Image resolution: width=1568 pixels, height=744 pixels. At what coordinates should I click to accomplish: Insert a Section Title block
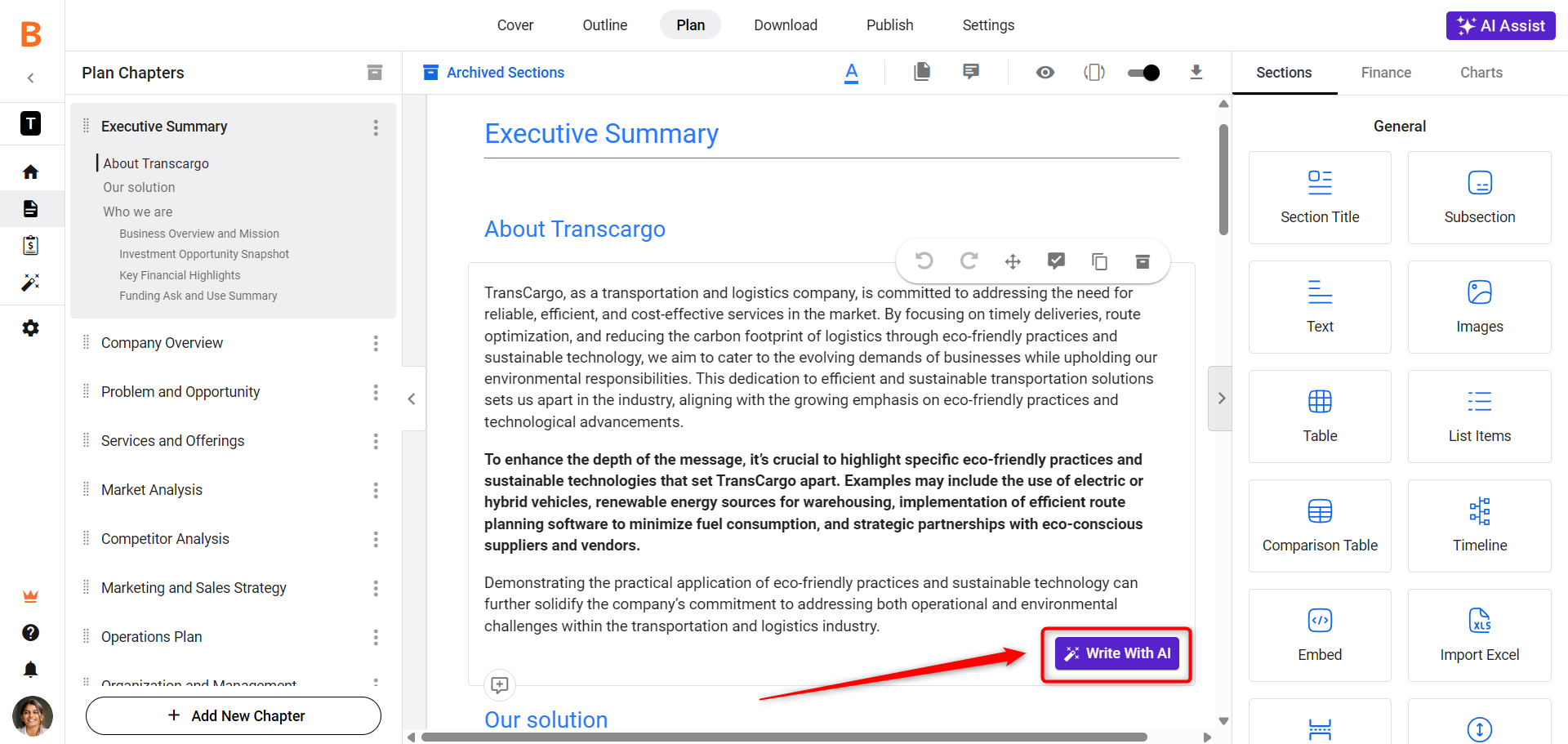(1320, 198)
